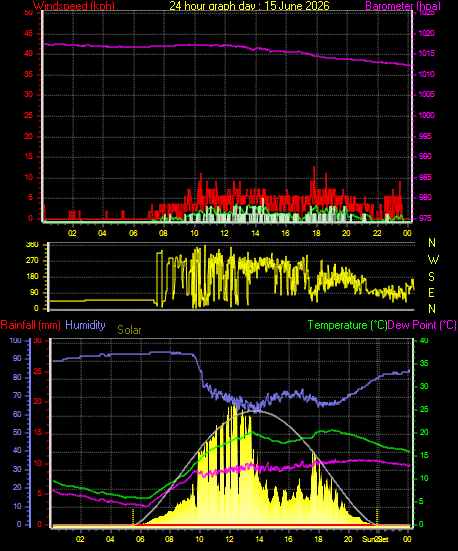Click the "980" barometer axis value
Viewport: 458px width, 551px height.
425,197
